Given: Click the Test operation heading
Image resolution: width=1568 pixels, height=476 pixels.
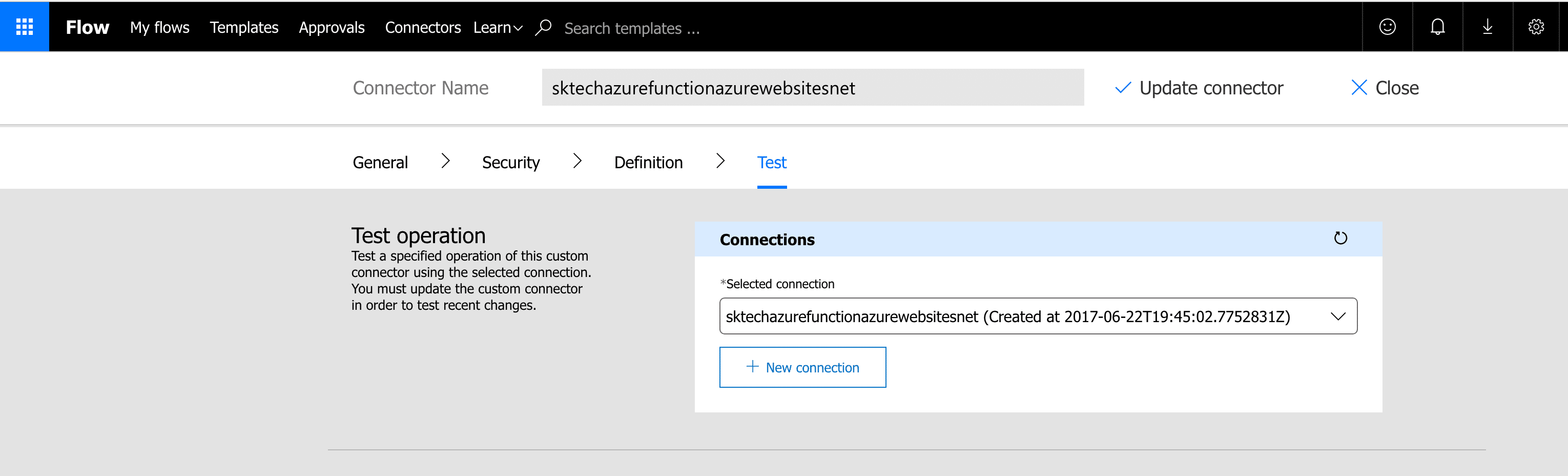Looking at the screenshot, I should [418, 235].
